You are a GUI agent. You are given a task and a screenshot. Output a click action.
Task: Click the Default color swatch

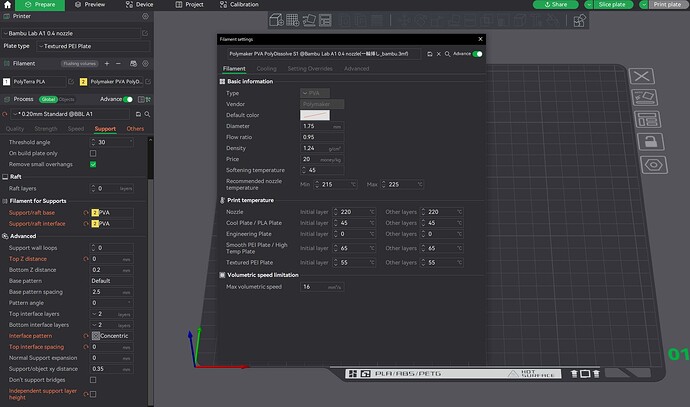pos(315,115)
